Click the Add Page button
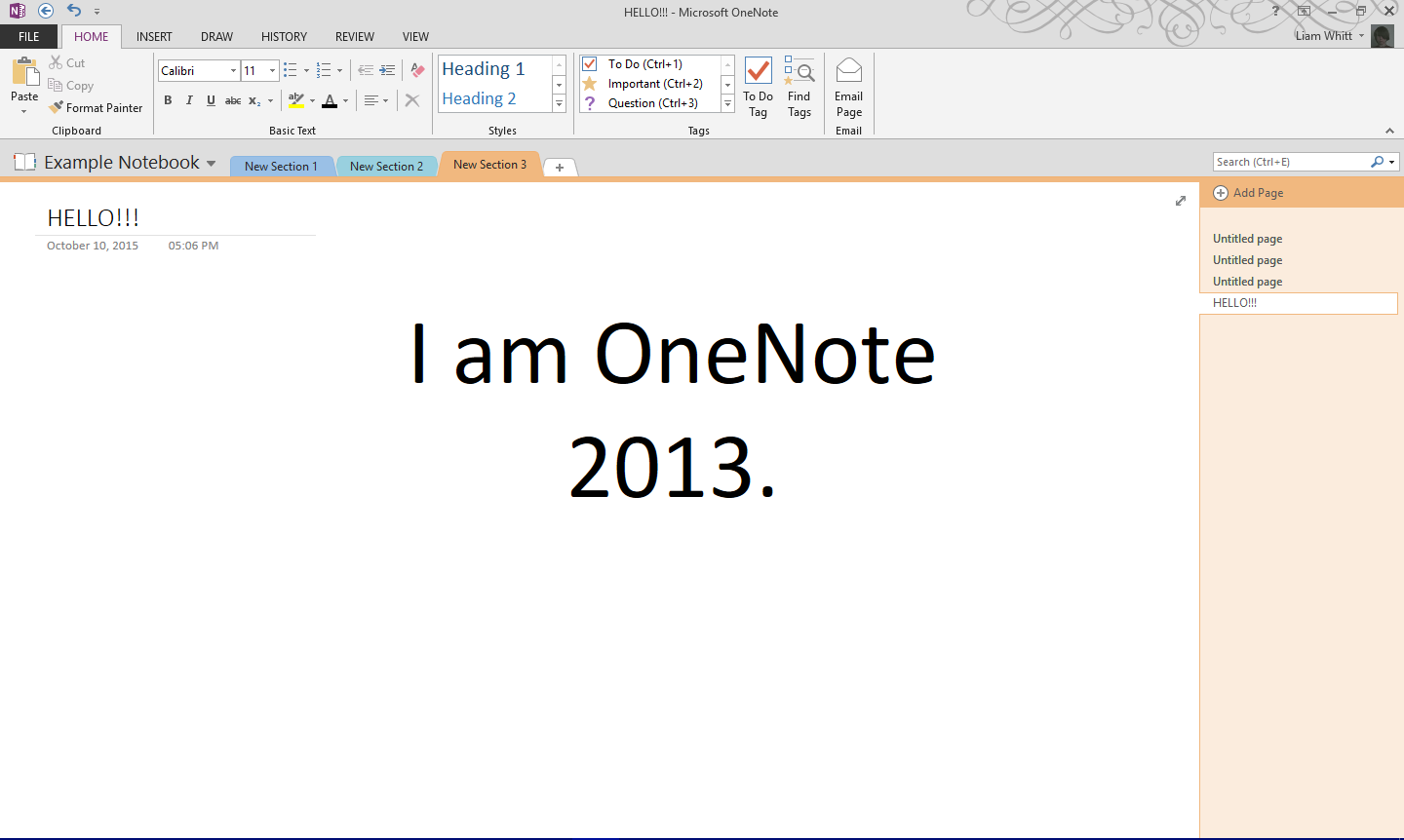The width and height of the screenshot is (1404, 840). coord(1249,192)
